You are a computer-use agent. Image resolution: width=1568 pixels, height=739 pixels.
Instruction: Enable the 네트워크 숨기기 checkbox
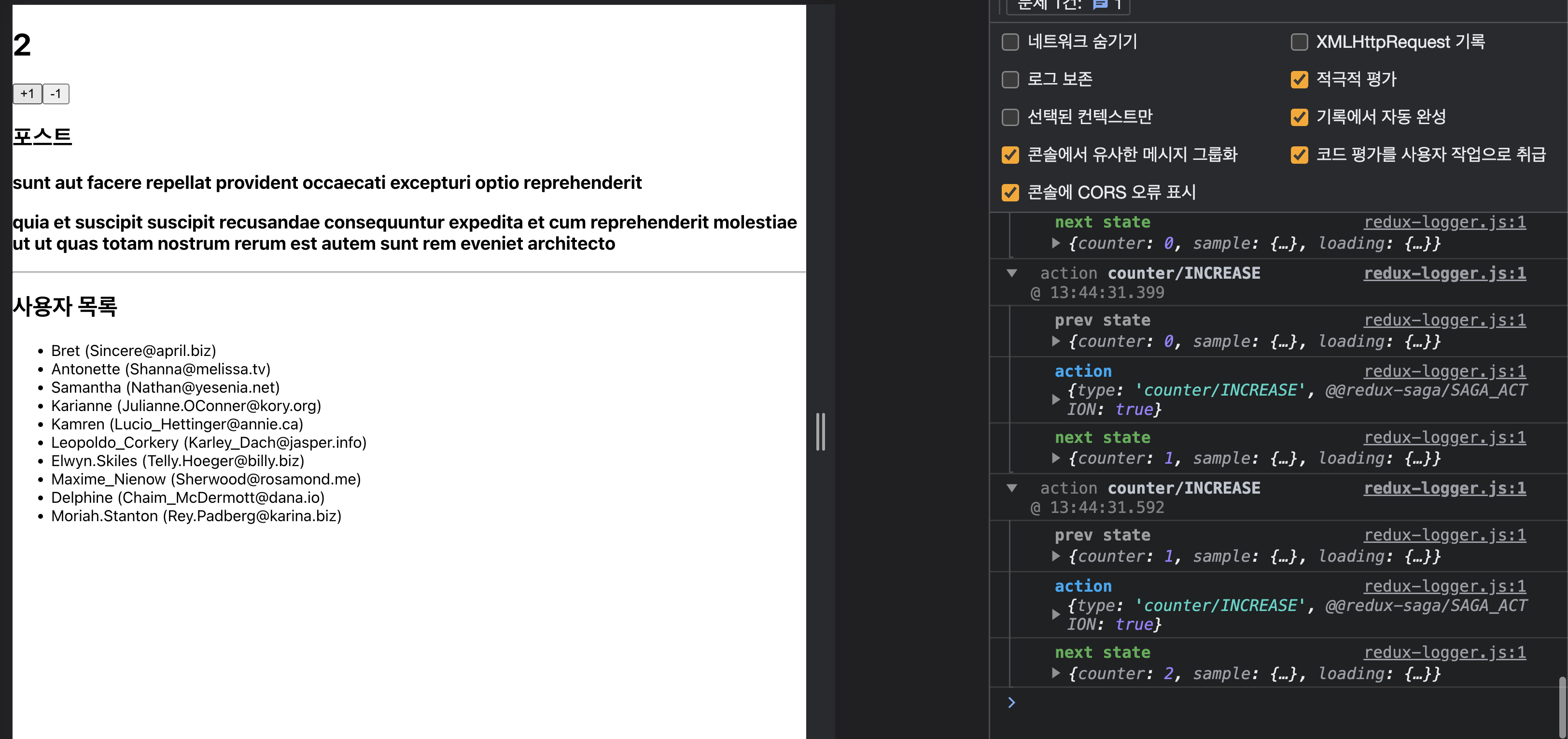[1010, 42]
